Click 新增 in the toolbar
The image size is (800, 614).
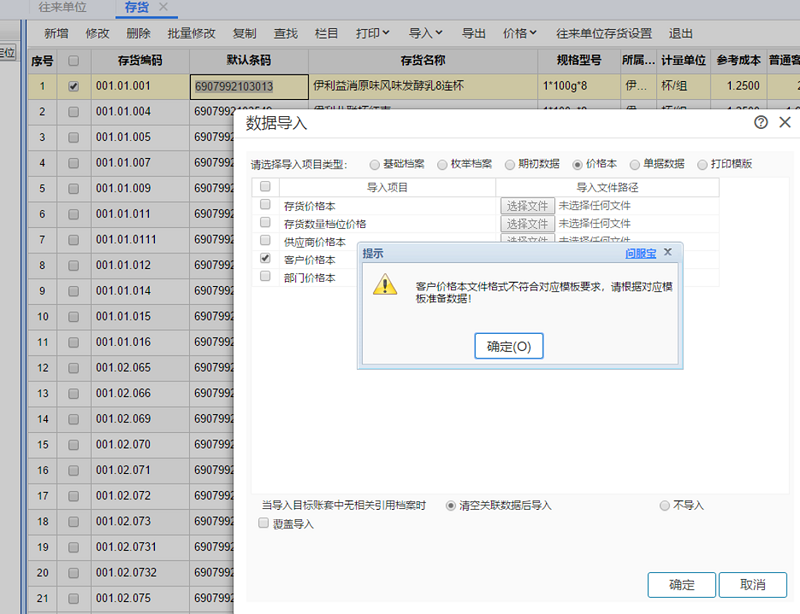tap(56, 34)
